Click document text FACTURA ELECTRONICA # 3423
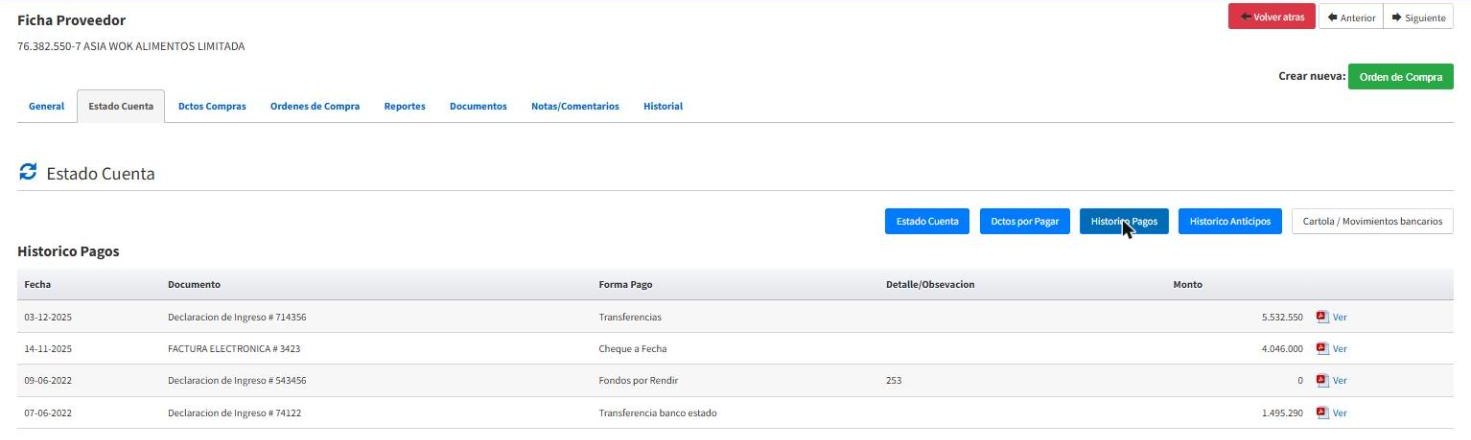 point(234,349)
